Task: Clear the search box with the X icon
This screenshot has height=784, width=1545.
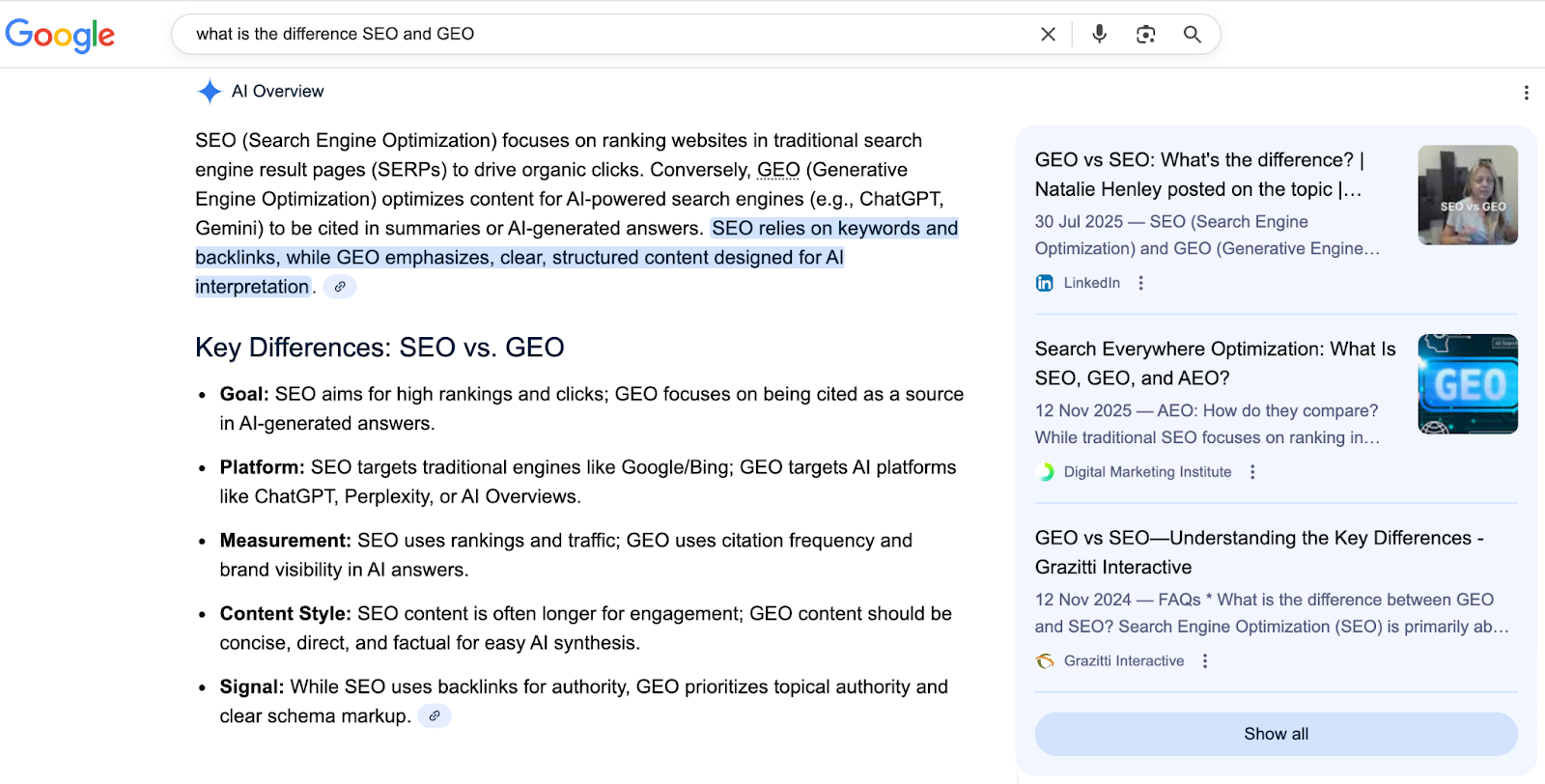Action: click(1048, 34)
